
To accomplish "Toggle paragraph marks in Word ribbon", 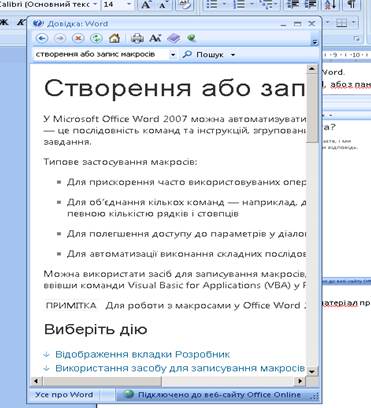I will [351, 5].
